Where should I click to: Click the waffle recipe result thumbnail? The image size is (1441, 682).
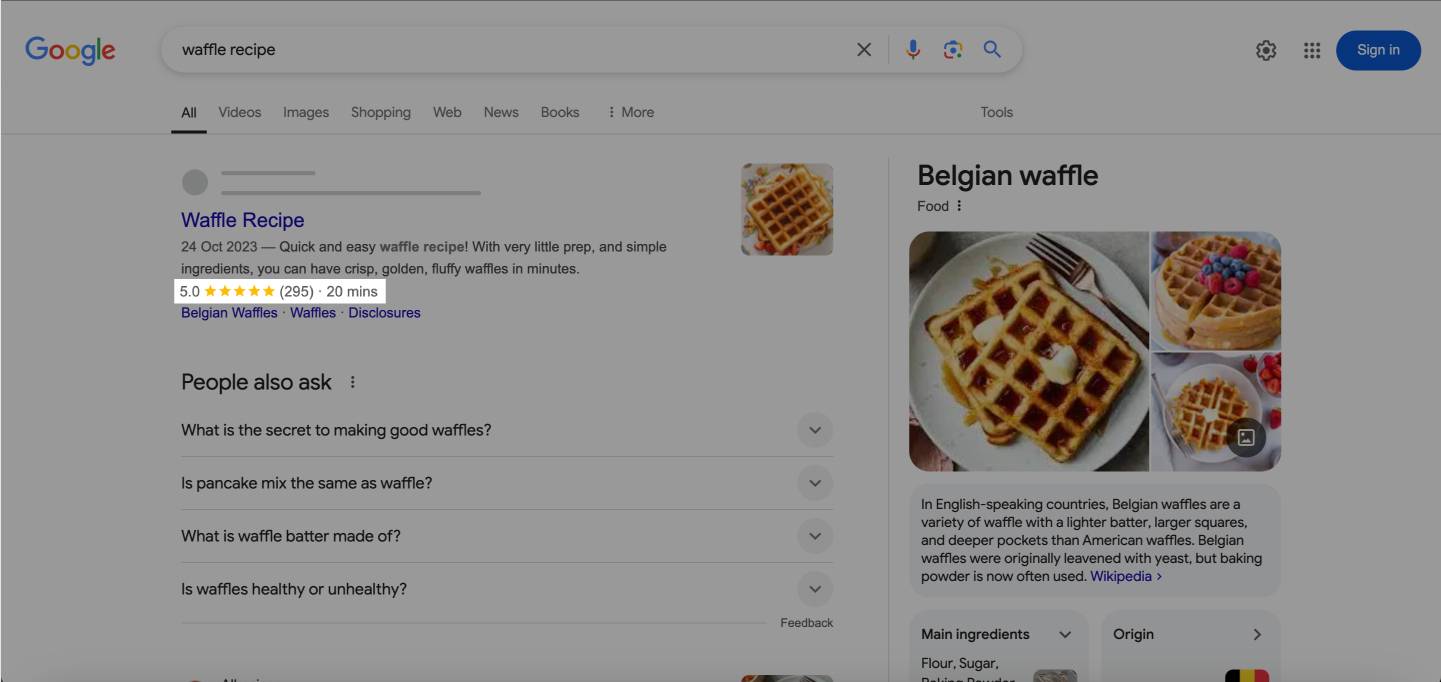point(786,209)
